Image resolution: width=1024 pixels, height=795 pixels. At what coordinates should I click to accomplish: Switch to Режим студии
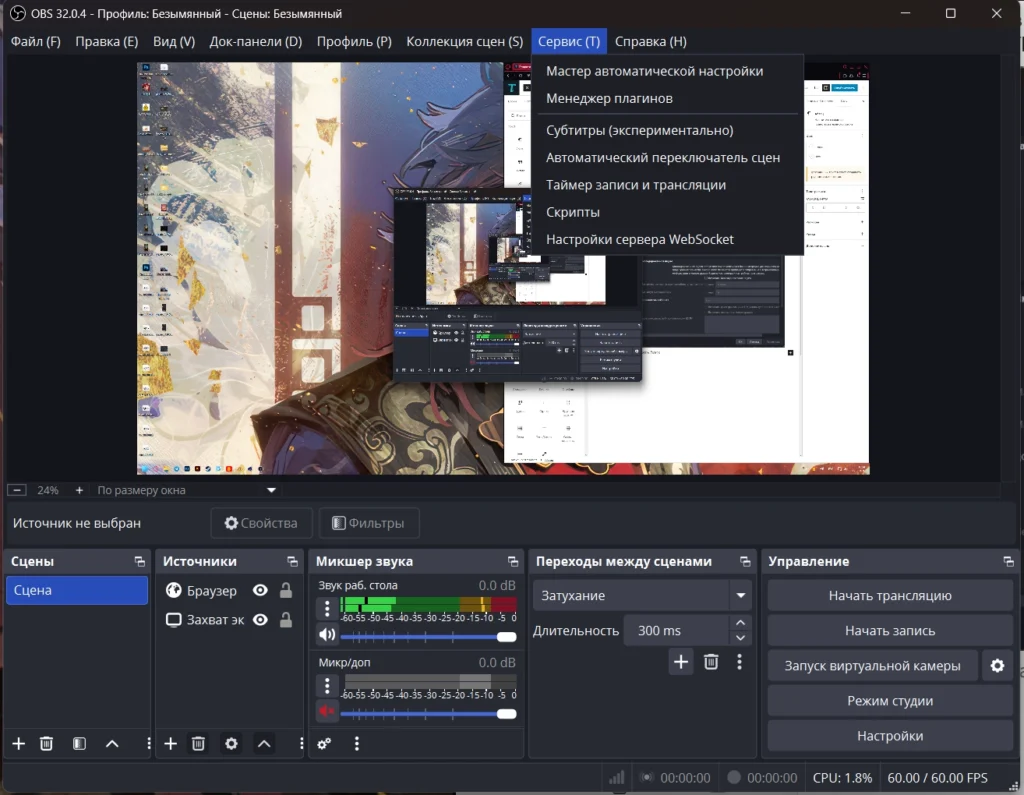click(x=889, y=700)
